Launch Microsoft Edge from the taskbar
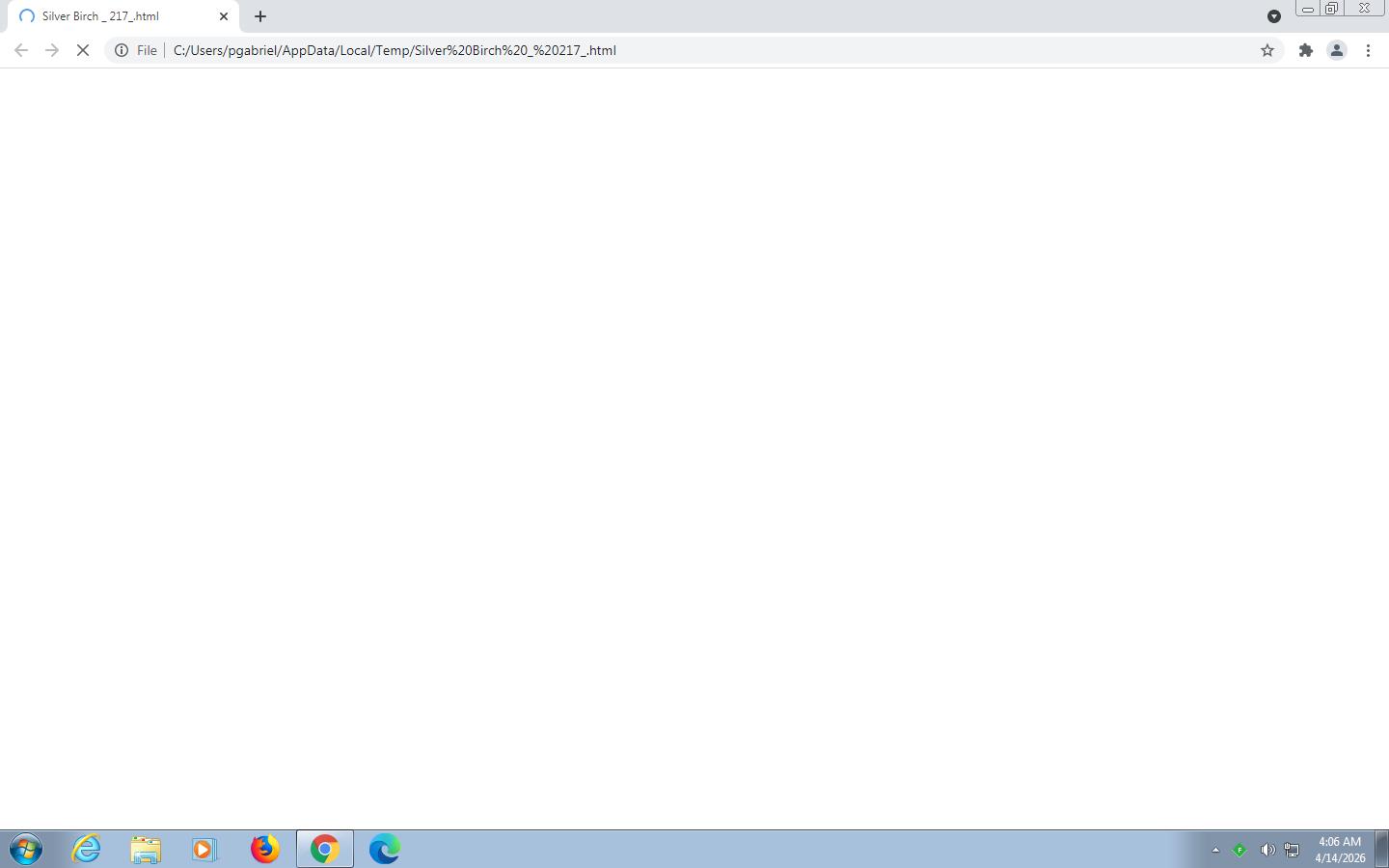Screen dimensions: 1389x868 click(x=384, y=849)
